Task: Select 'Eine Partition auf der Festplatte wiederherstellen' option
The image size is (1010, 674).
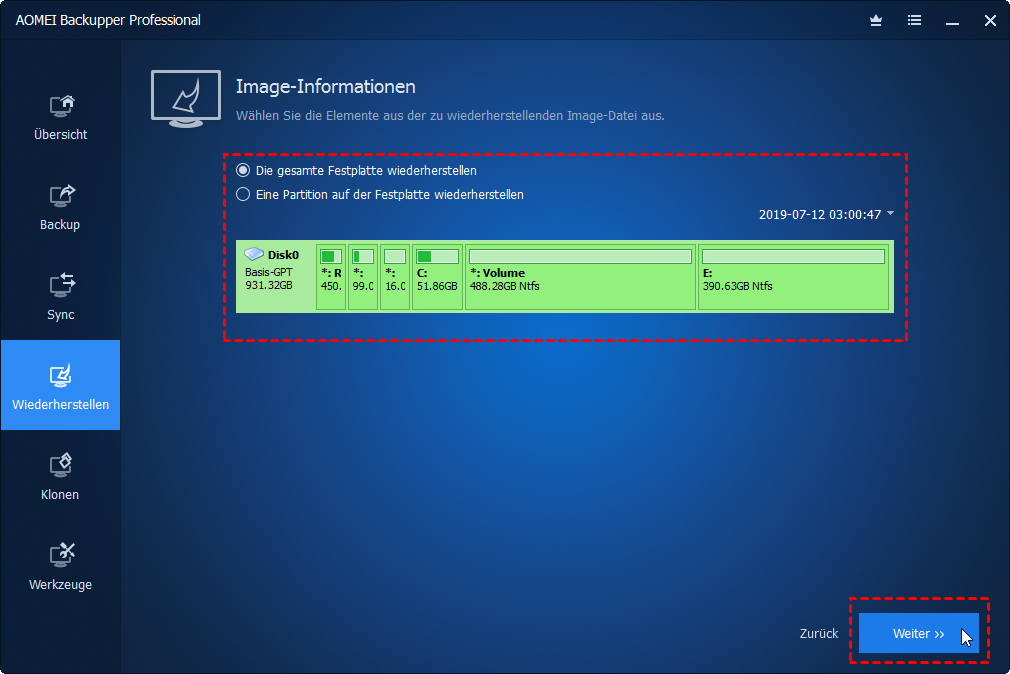Action: [x=243, y=195]
